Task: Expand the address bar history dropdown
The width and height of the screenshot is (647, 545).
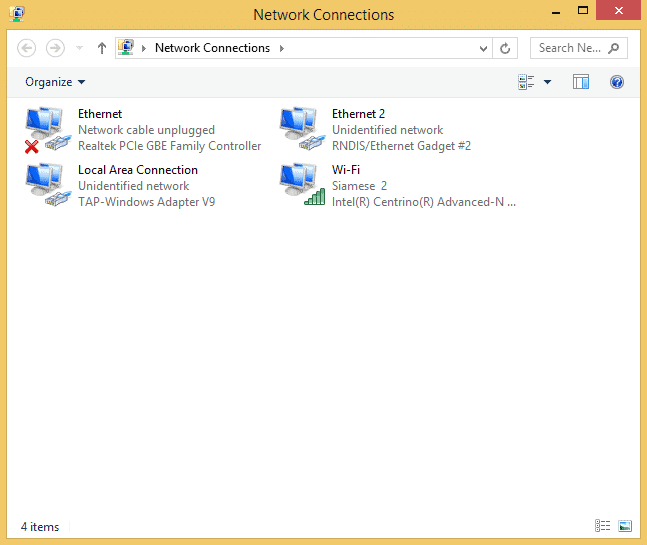Action: [484, 49]
